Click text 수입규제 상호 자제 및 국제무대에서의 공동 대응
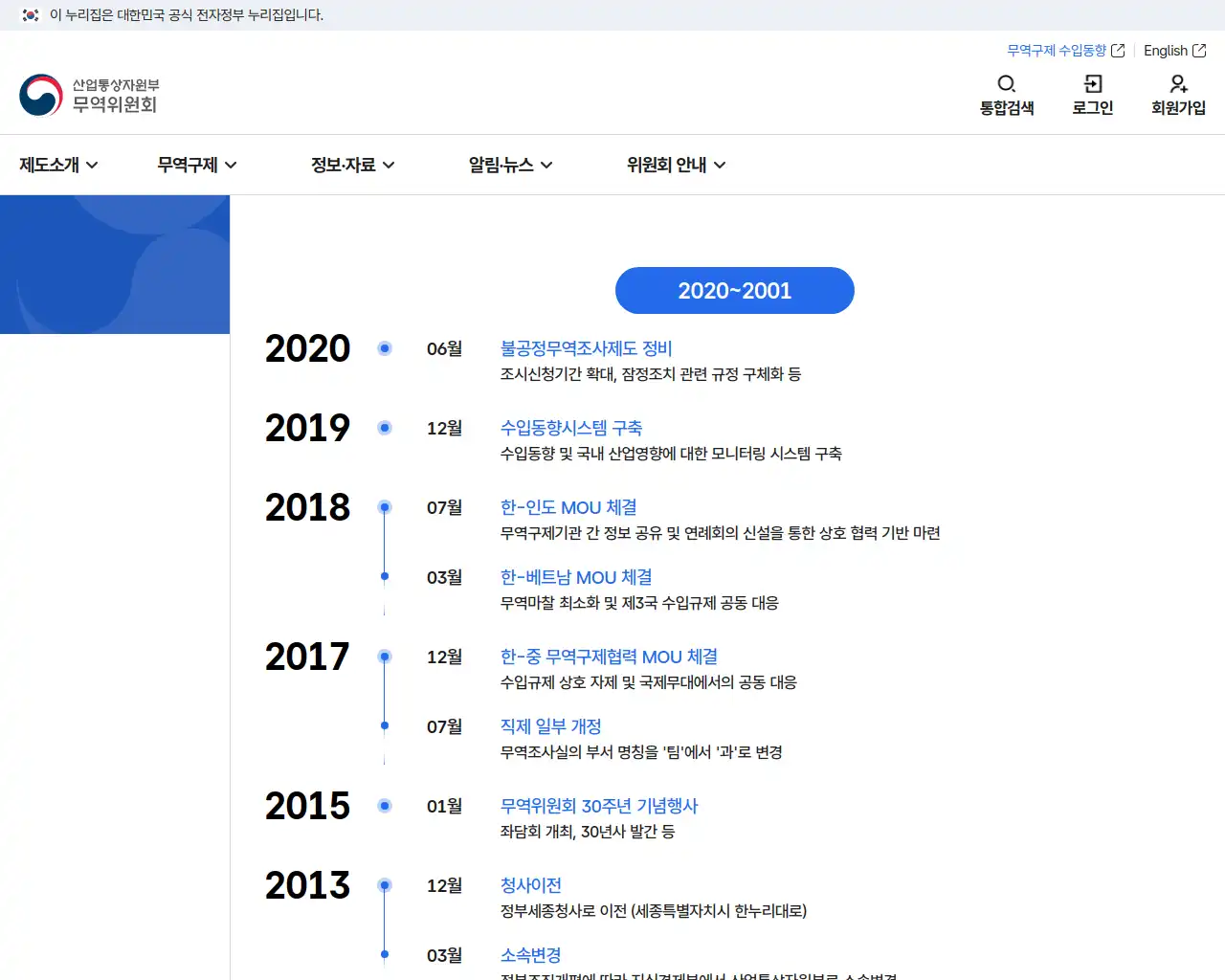The width and height of the screenshot is (1225, 980). tap(649, 682)
